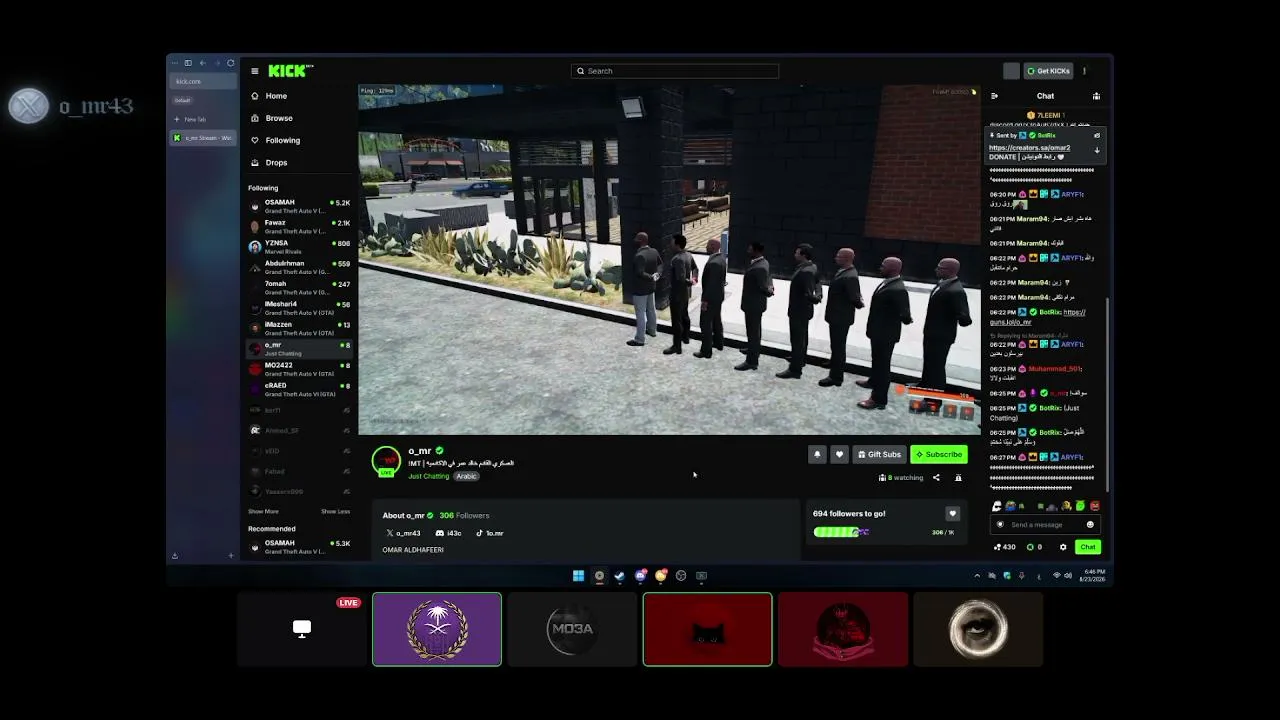The height and width of the screenshot is (720, 1280).
Task: Open the emoji picker in chat input
Action: coord(1090,525)
